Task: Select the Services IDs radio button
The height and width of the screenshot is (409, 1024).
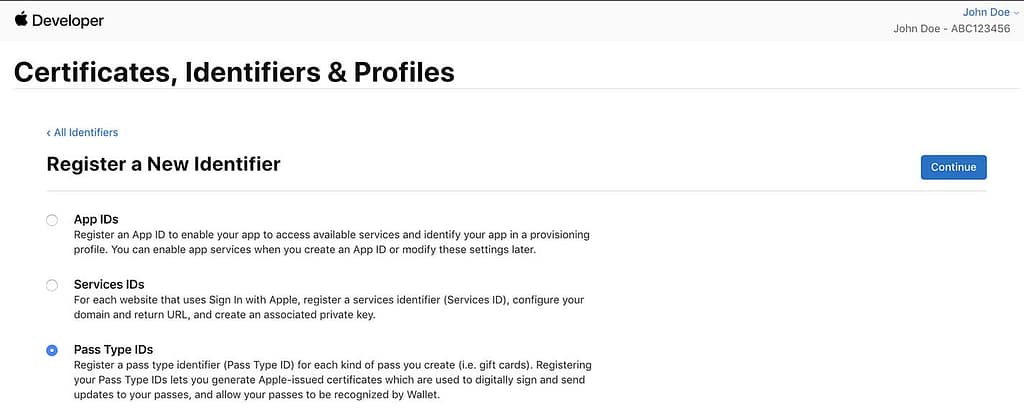Action: pos(52,286)
